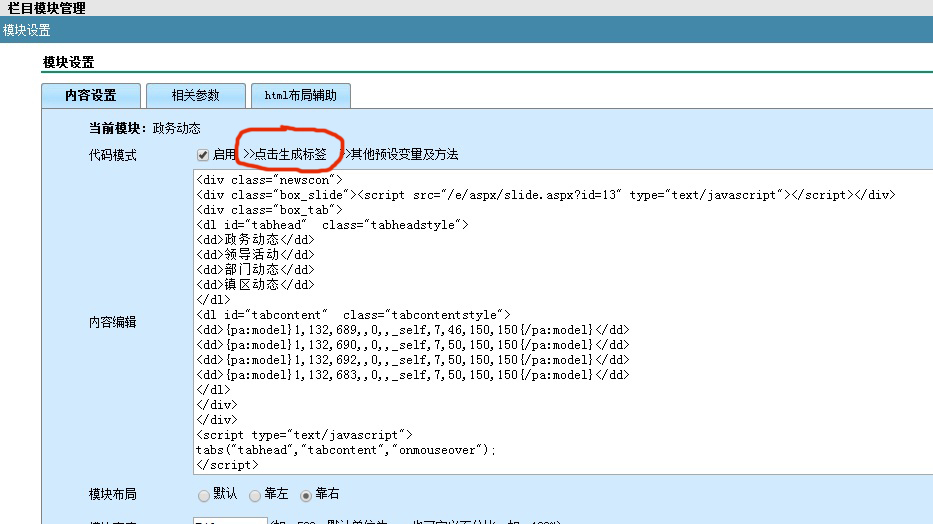This screenshot has height=524, width=933.
Task: Click the pa:model line containing 132,683
Action: pyautogui.click(x=412, y=375)
